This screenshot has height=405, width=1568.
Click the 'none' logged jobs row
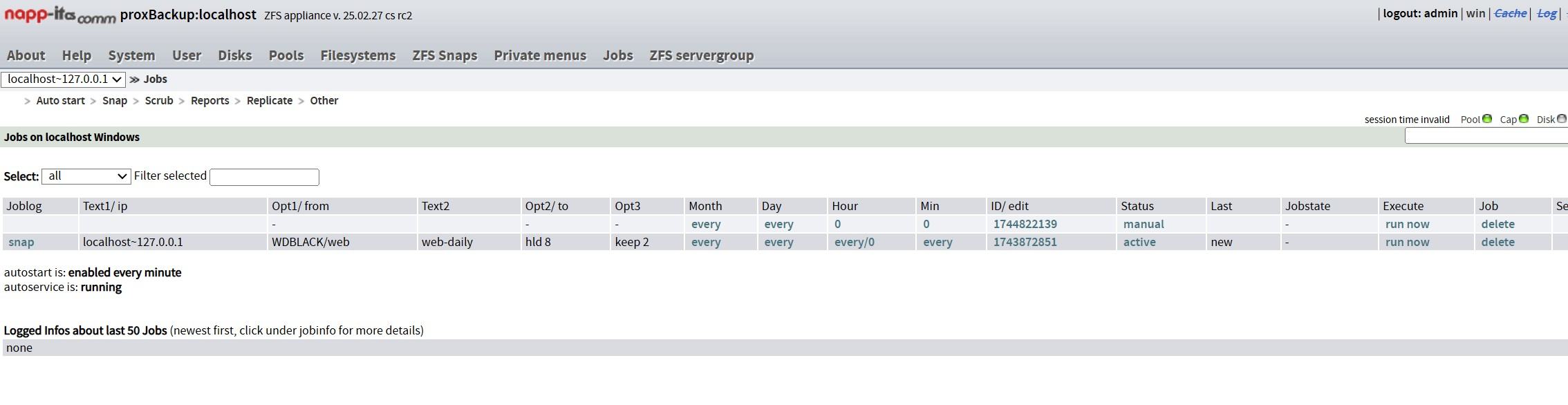784,348
